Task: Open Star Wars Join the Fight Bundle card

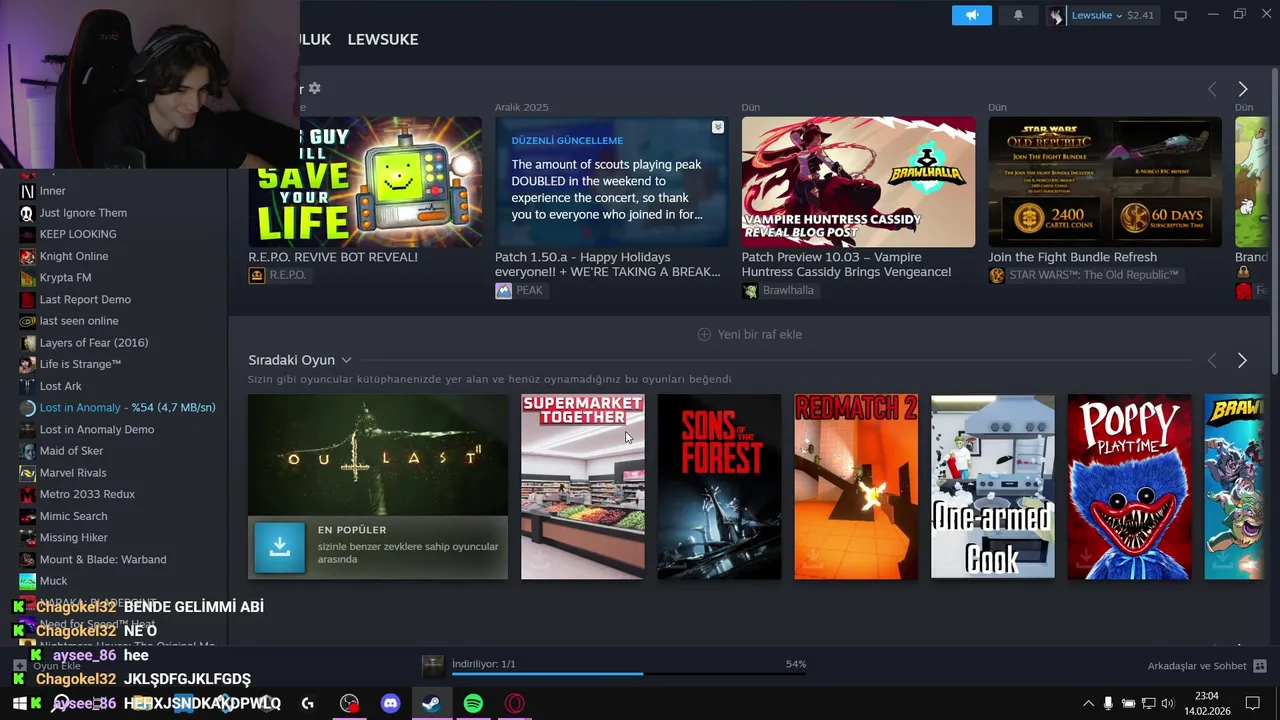Action: pos(1105,182)
